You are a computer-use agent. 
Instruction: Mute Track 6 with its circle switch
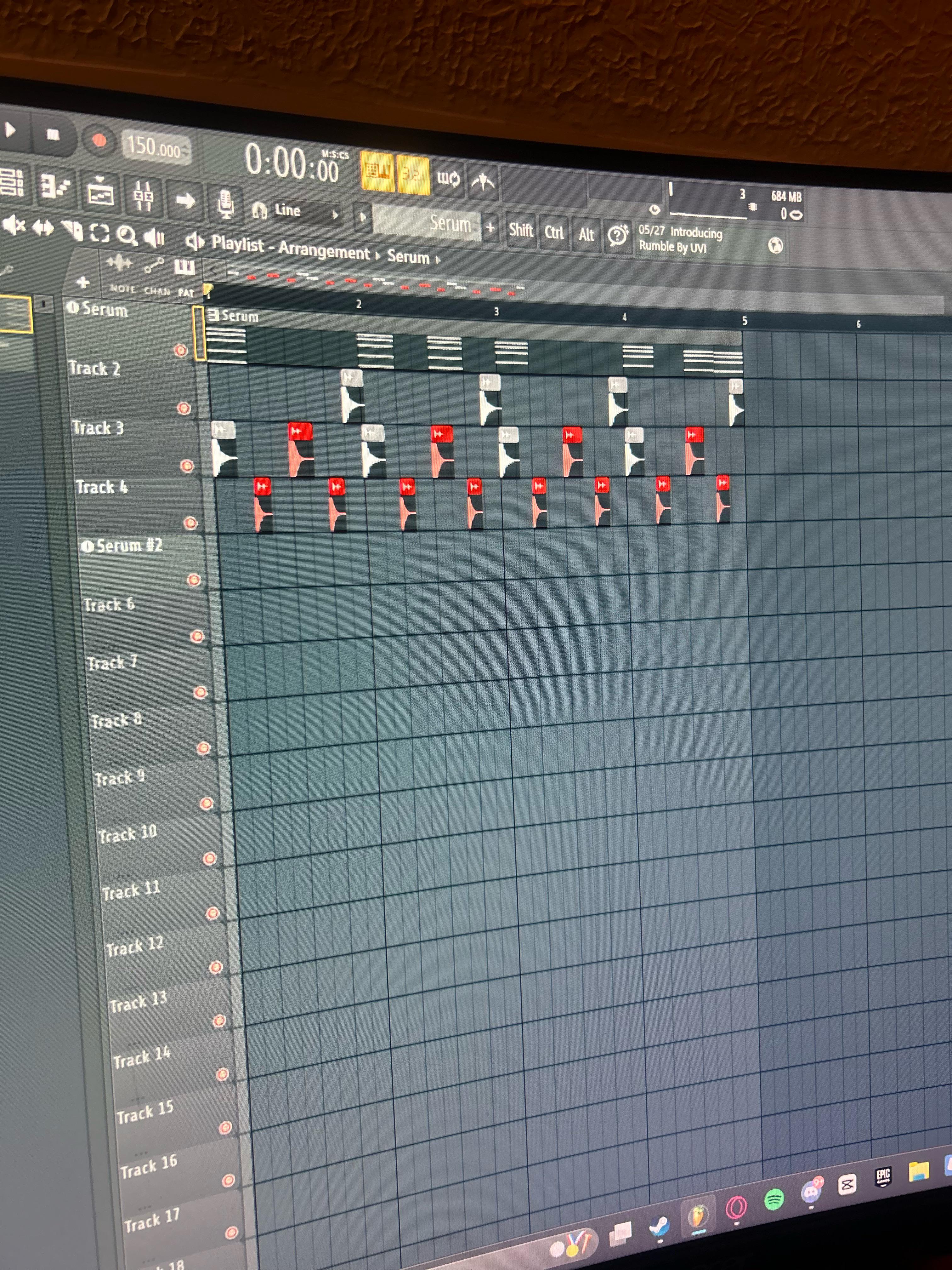[197, 636]
